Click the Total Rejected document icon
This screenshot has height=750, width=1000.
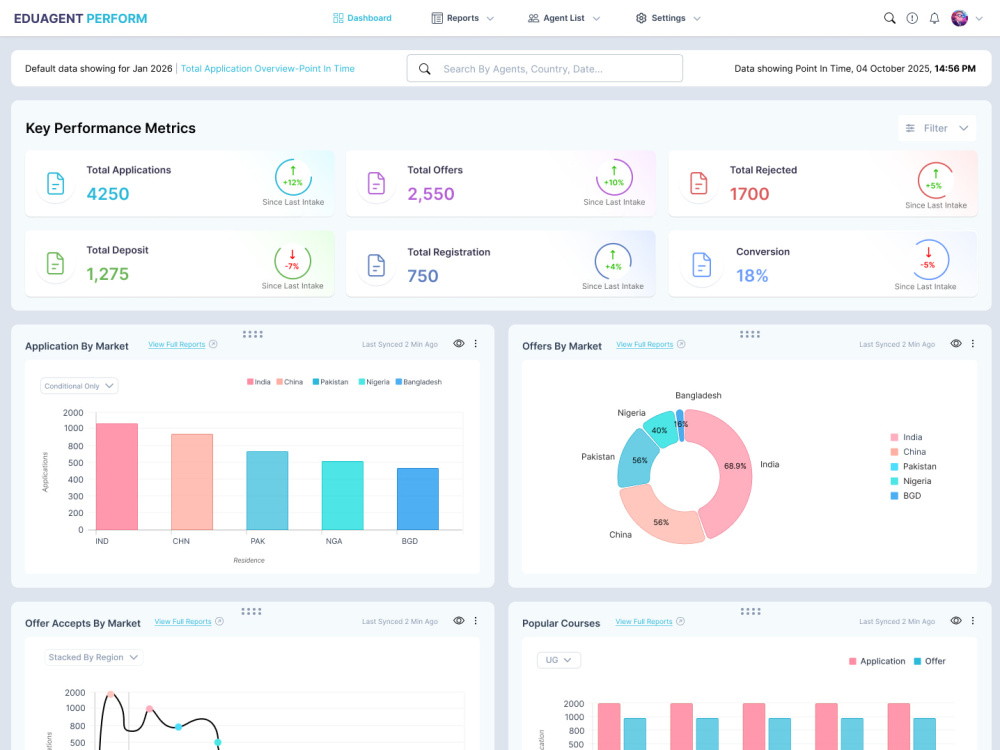699,183
